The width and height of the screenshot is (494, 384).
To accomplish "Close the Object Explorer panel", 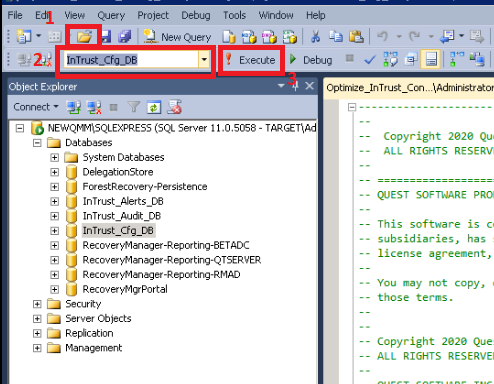I will click(309, 86).
